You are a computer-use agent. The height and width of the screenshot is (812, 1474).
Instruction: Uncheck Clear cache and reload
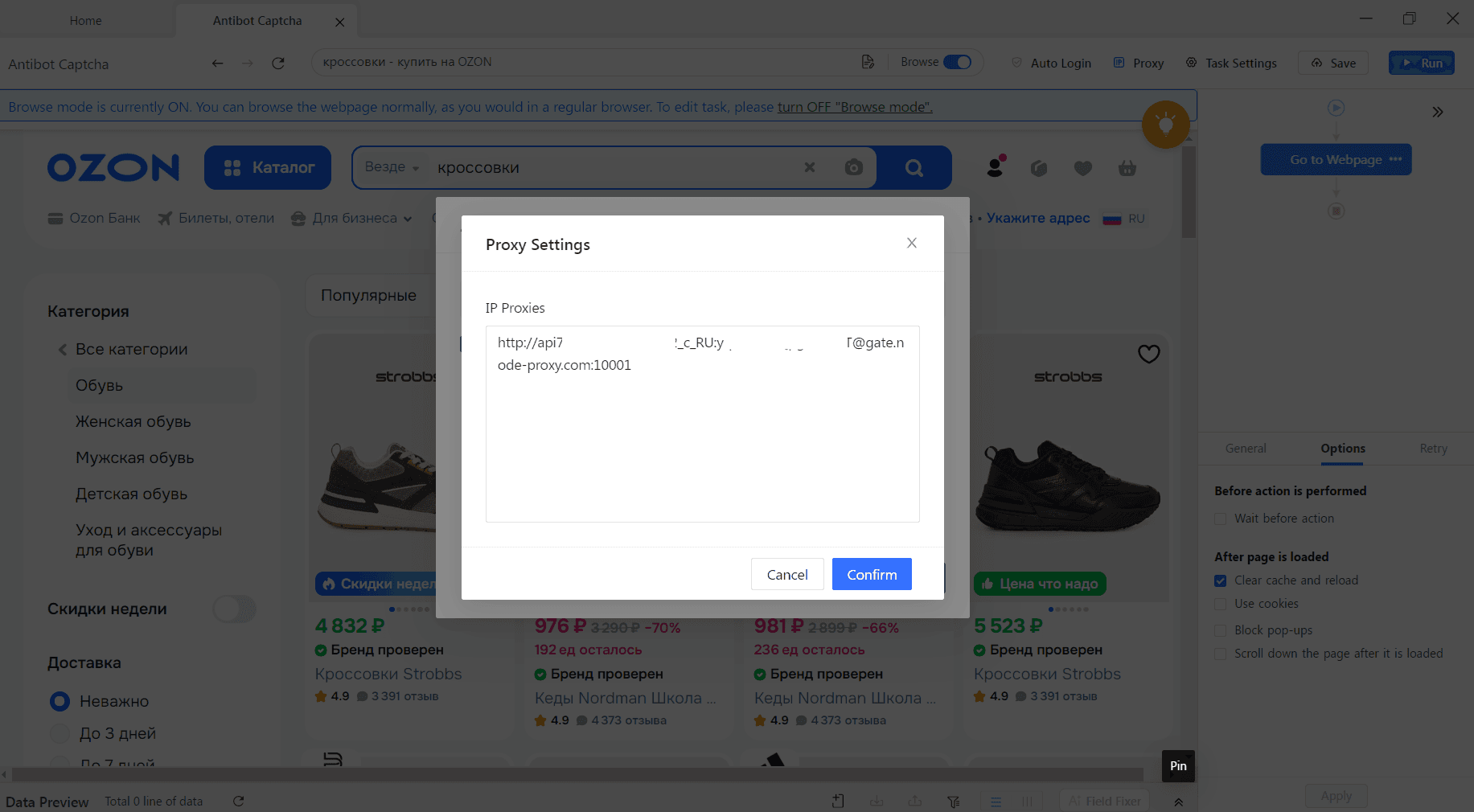pos(1221,580)
